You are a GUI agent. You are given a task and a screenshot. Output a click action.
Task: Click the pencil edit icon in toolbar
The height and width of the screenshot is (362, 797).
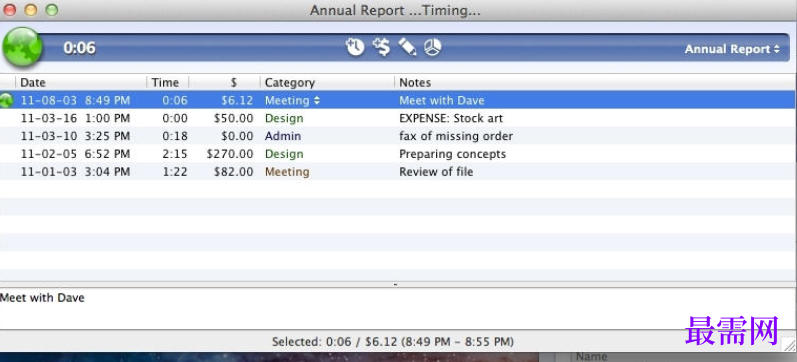tap(407, 47)
